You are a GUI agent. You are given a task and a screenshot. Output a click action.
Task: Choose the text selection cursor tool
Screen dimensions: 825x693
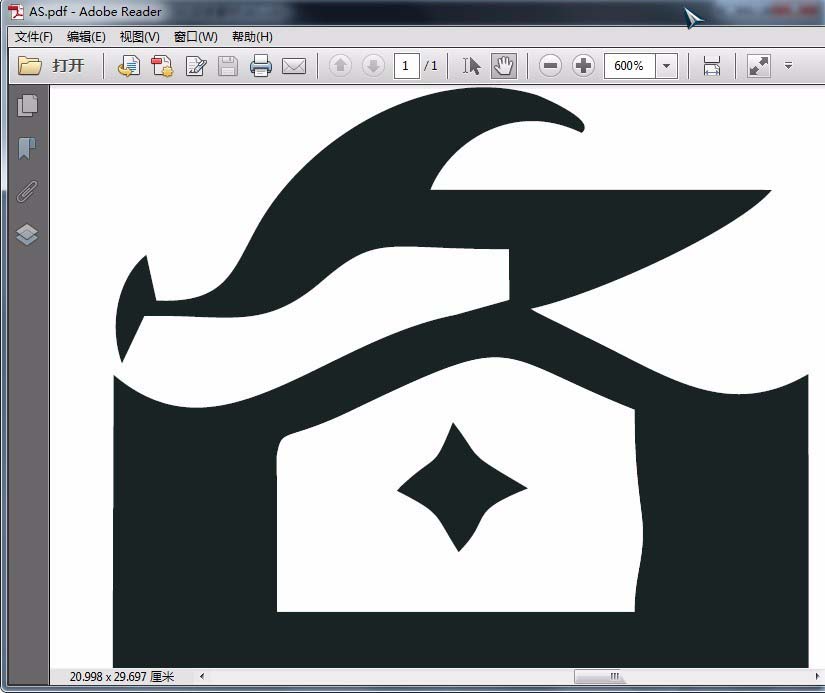tap(471, 66)
